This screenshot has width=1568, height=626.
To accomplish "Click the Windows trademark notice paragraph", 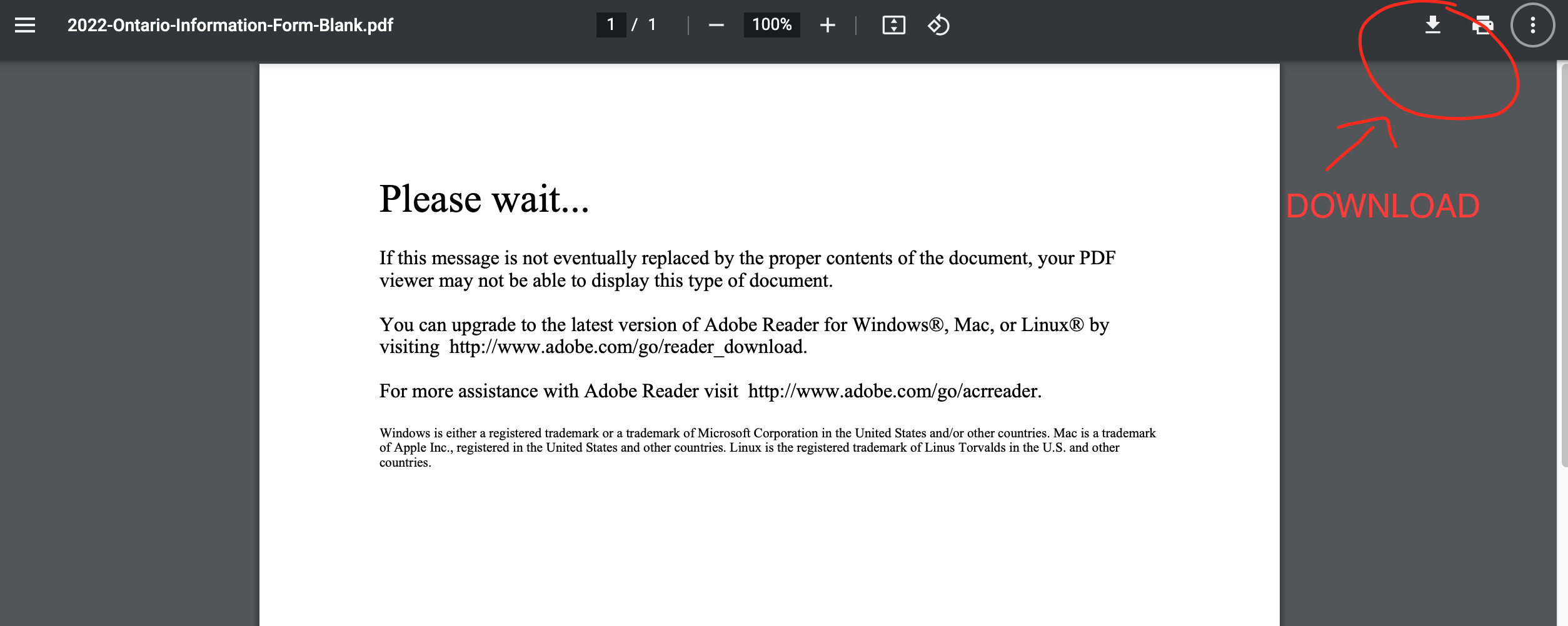I will [x=767, y=447].
